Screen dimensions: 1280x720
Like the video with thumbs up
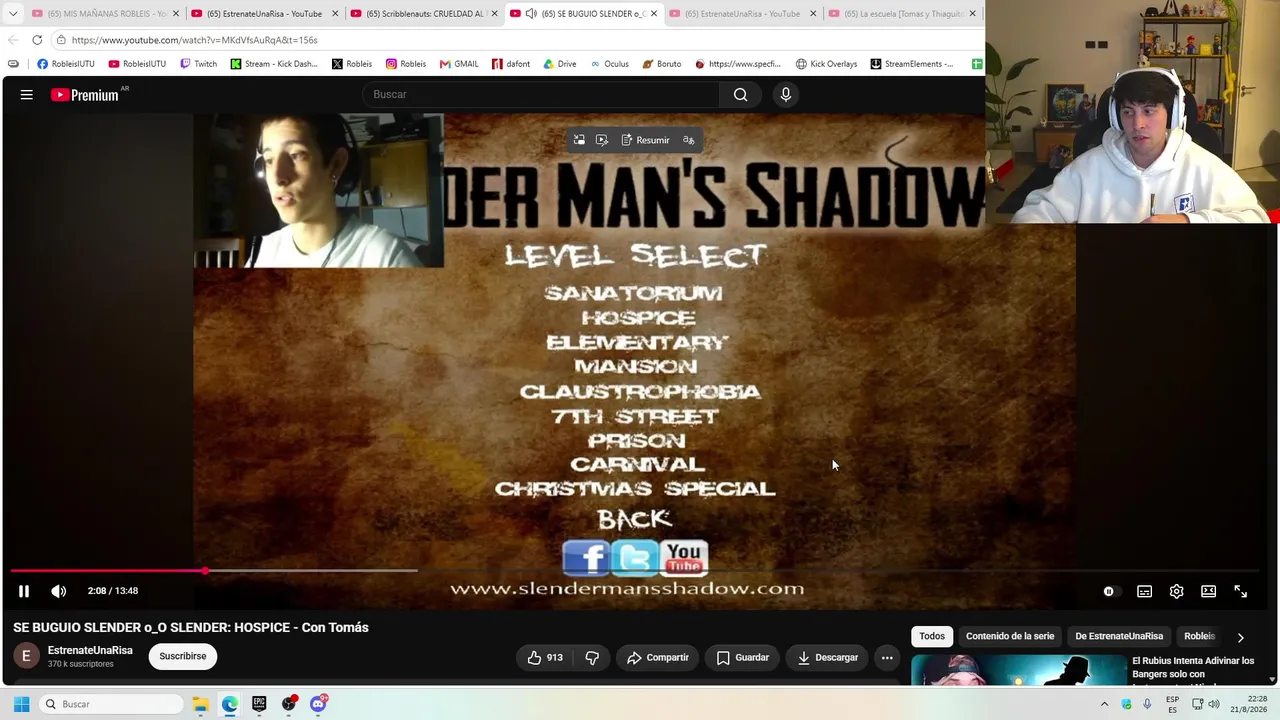point(545,657)
